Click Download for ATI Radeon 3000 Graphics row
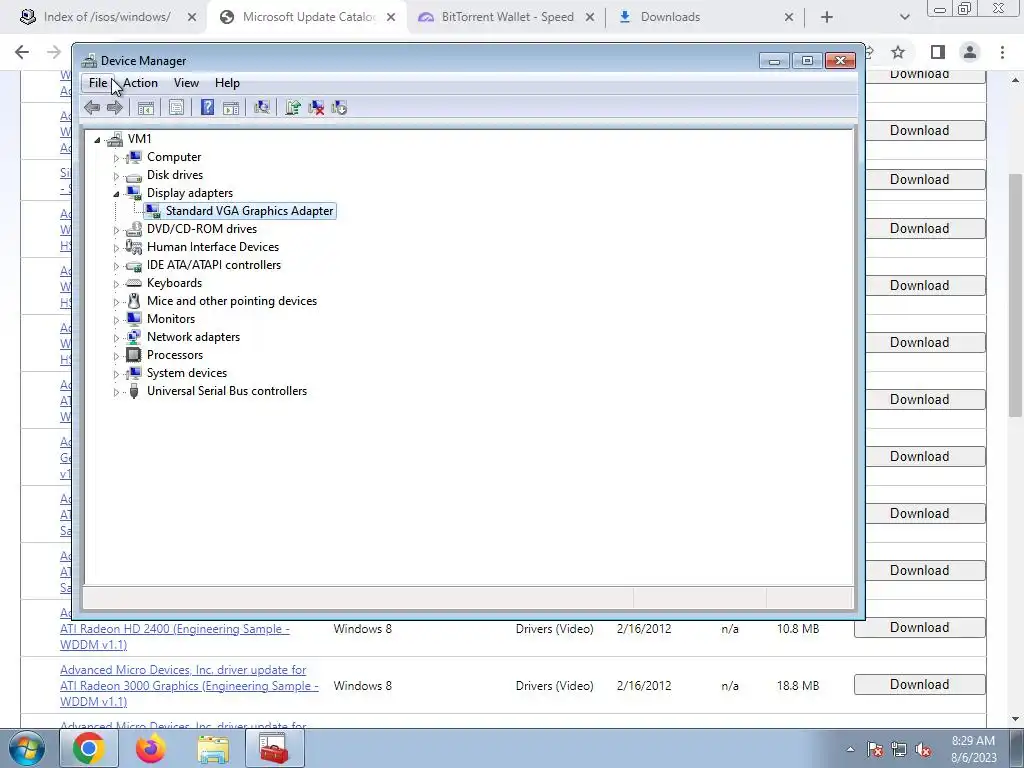Viewport: 1024px width, 768px height. (x=920, y=684)
